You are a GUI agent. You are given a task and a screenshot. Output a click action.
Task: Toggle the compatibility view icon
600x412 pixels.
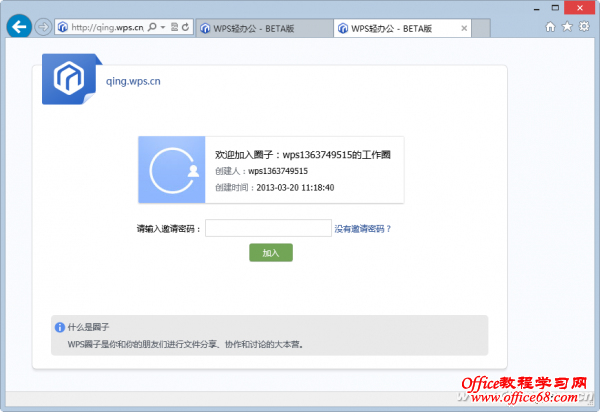(174, 27)
